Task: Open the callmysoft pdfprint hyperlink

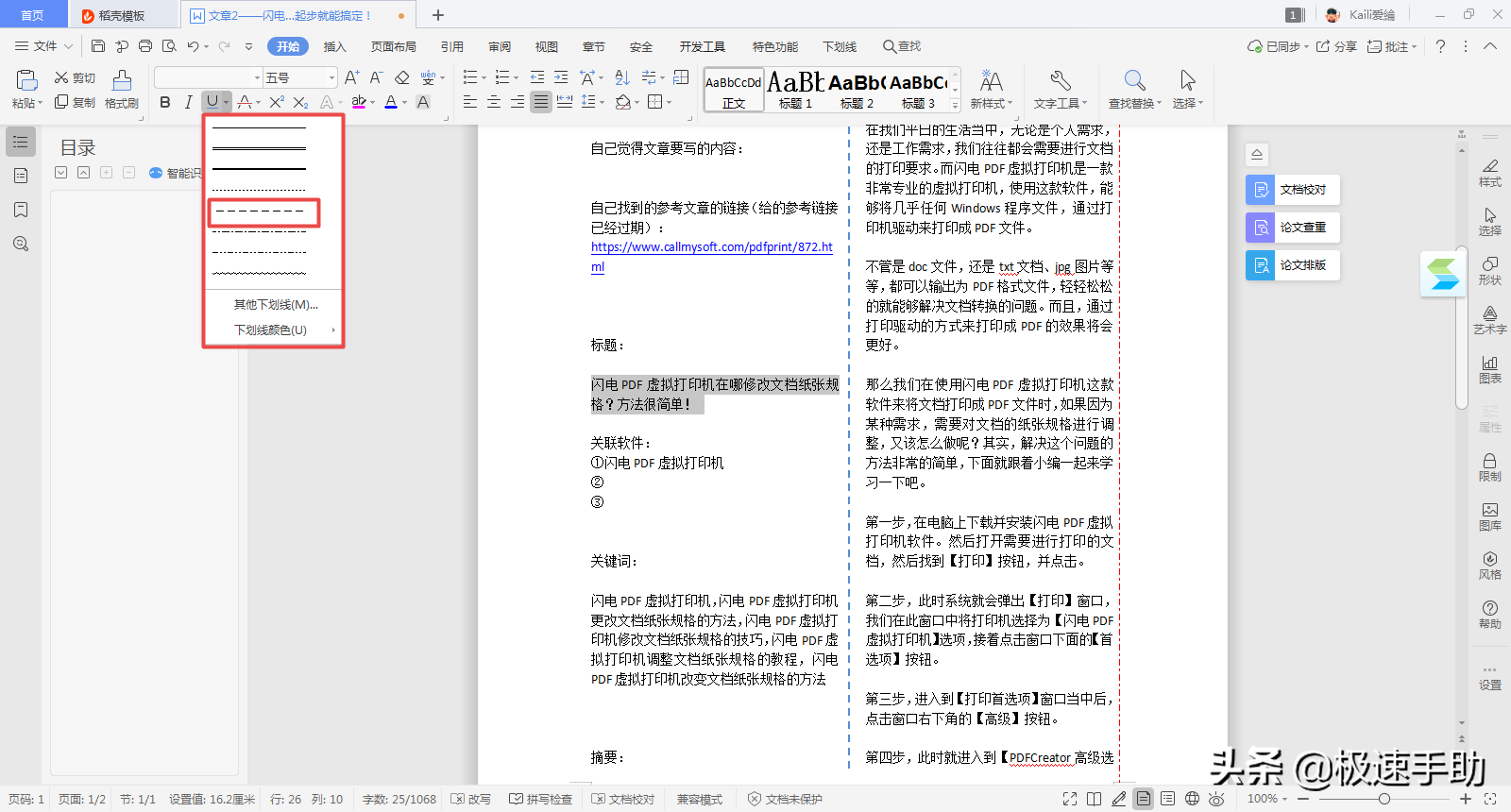Action: (x=711, y=247)
